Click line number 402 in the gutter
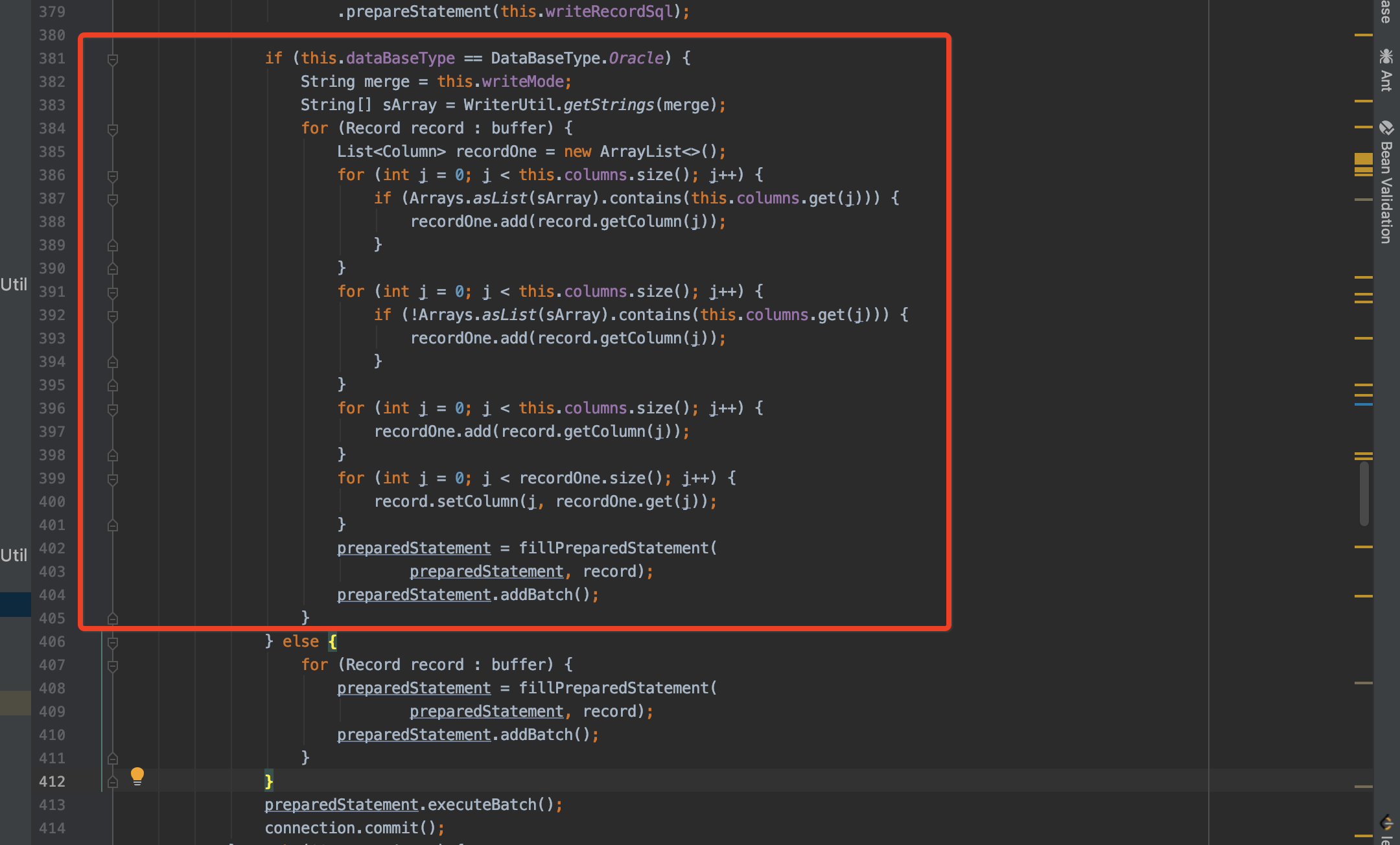1400x845 pixels. point(52,548)
